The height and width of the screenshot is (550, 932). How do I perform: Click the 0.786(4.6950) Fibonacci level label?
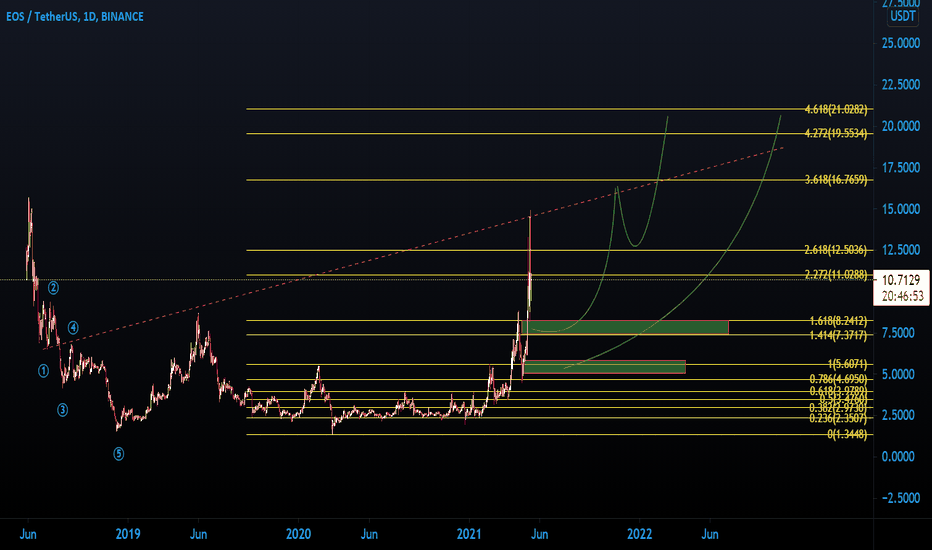[x=838, y=379]
